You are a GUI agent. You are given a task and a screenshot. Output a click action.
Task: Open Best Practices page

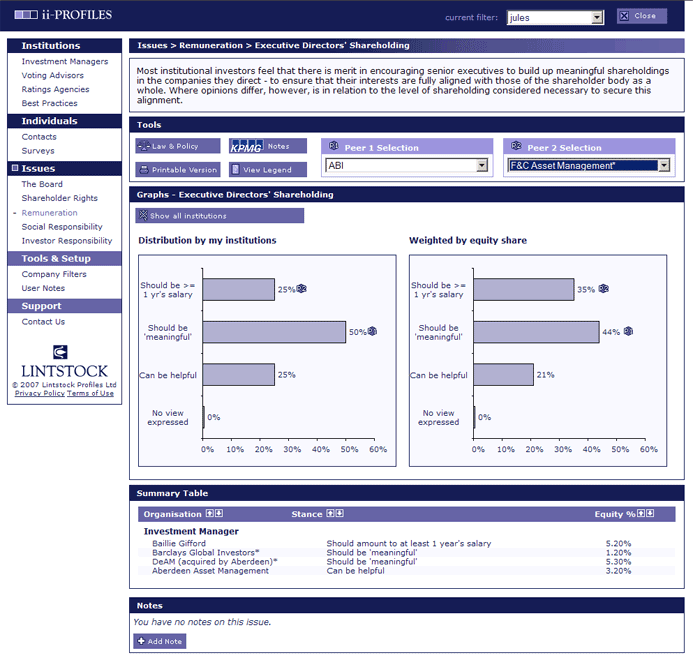[x=50, y=103]
